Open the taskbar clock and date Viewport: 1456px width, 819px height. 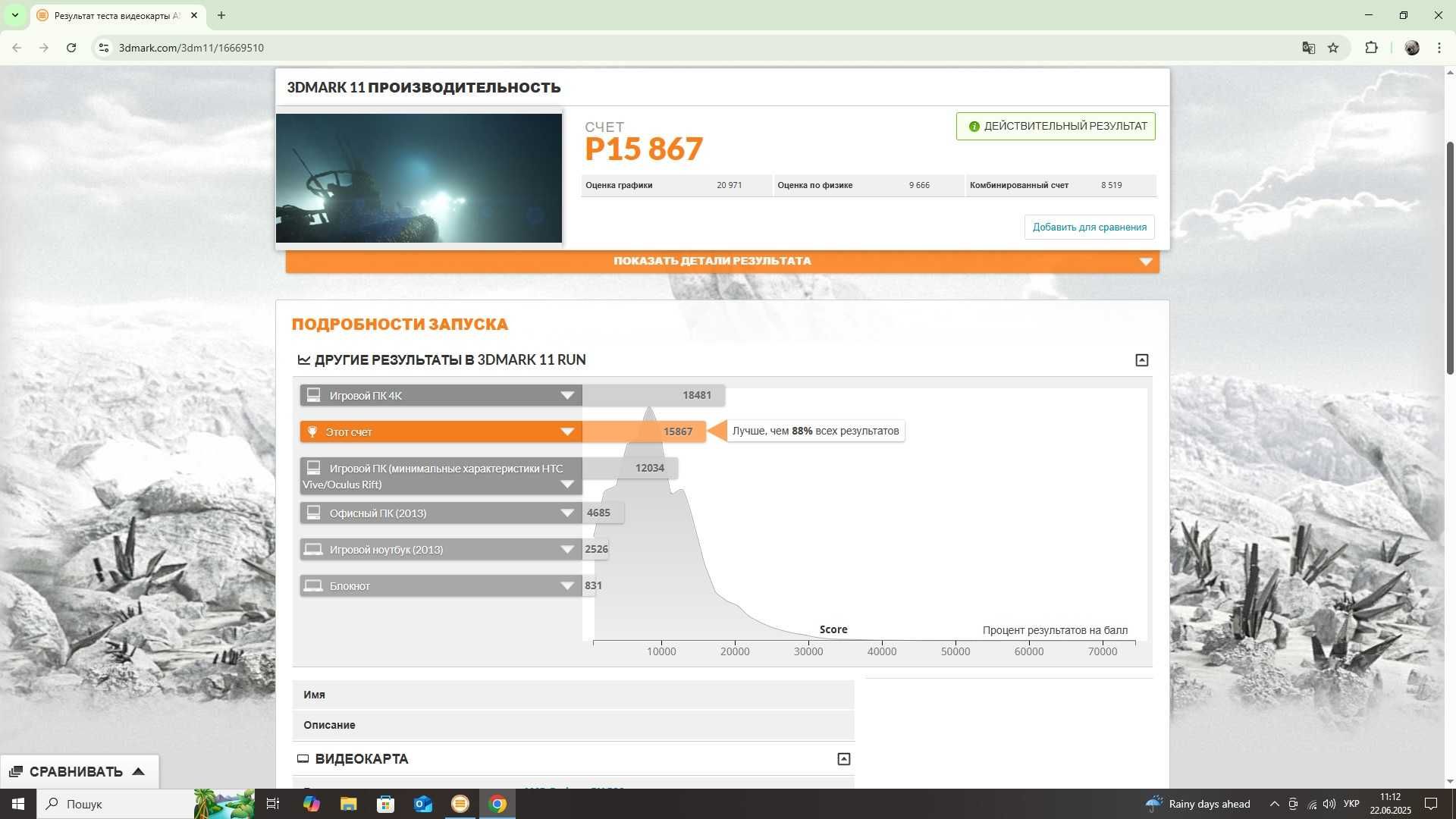pyautogui.click(x=1390, y=804)
